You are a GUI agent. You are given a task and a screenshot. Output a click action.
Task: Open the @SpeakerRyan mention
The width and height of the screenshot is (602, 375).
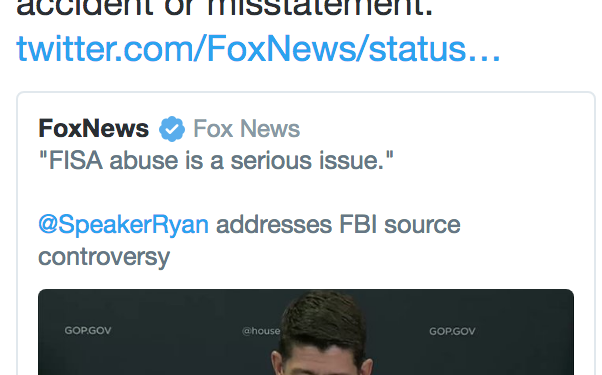(x=123, y=225)
